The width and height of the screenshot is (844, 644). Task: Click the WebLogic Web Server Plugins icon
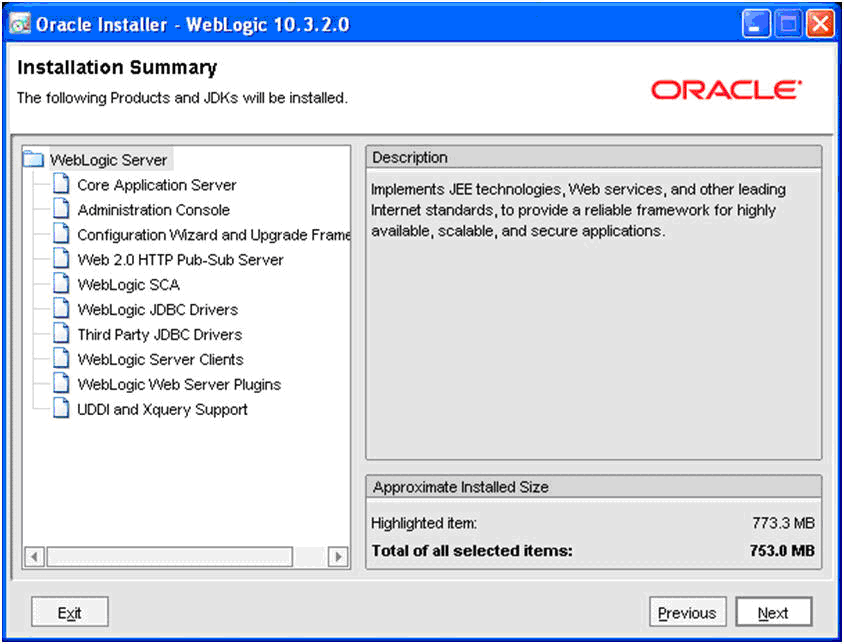click(x=61, y=384)
